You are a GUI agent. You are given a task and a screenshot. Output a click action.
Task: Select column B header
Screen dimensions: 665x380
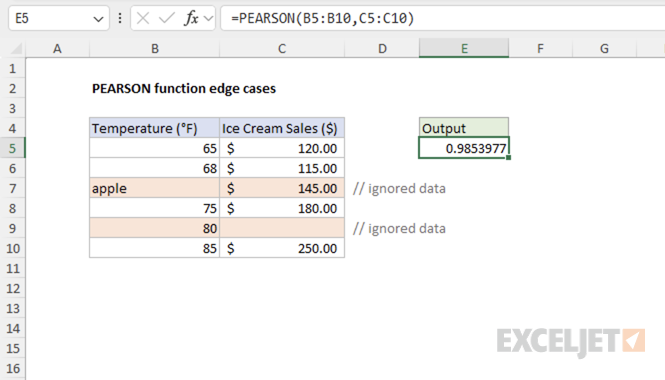pos(155,48)
